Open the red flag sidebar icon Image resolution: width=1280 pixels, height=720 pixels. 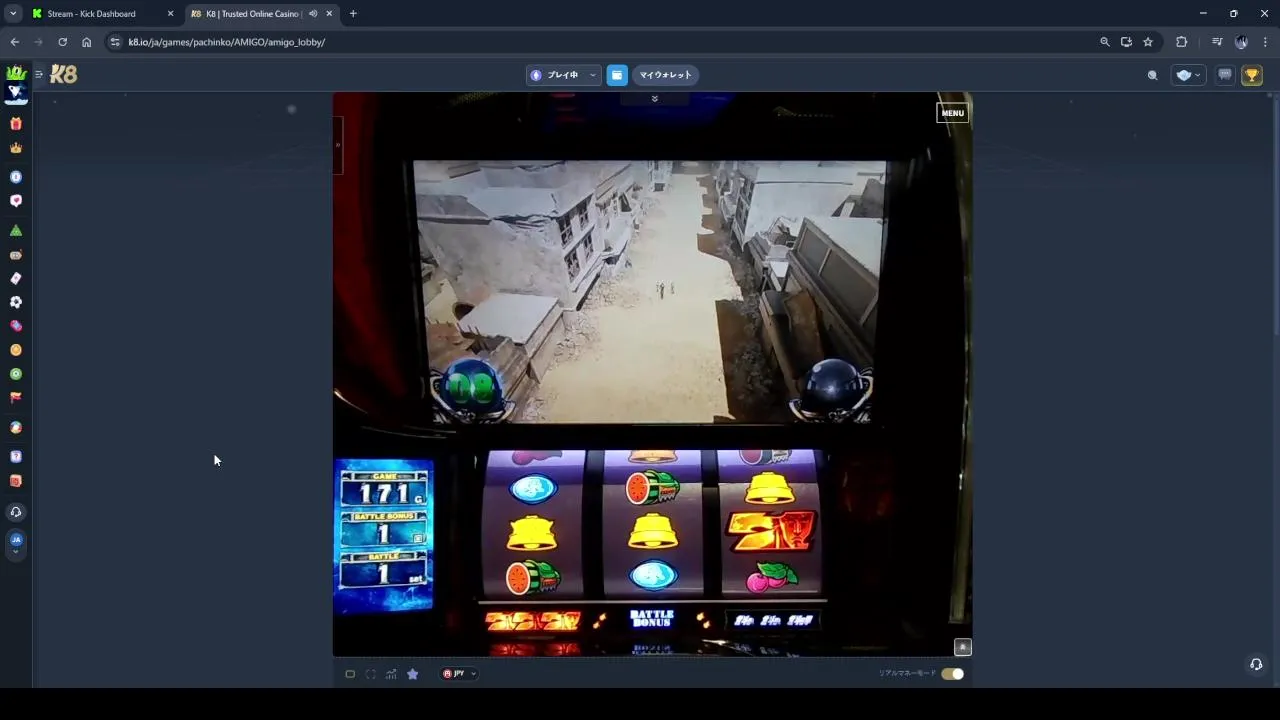point(15,397)
